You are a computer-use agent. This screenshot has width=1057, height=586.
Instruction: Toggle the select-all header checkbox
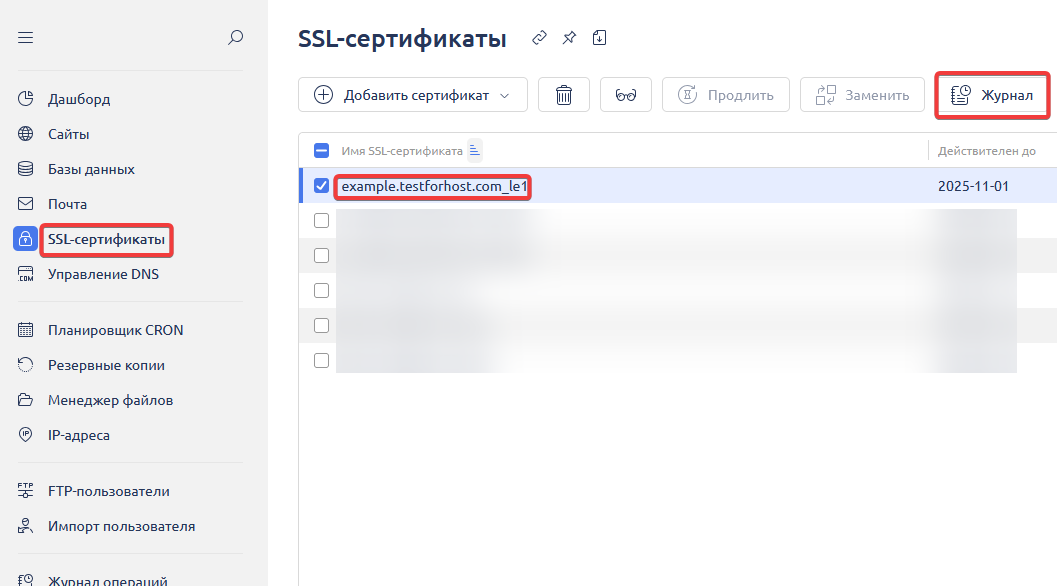pos(322,151)
